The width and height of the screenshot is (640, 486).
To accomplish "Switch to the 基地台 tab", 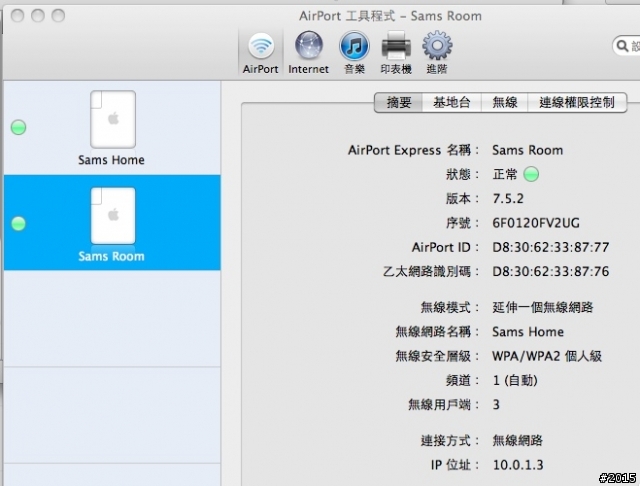I will click(x=452, y=102).
